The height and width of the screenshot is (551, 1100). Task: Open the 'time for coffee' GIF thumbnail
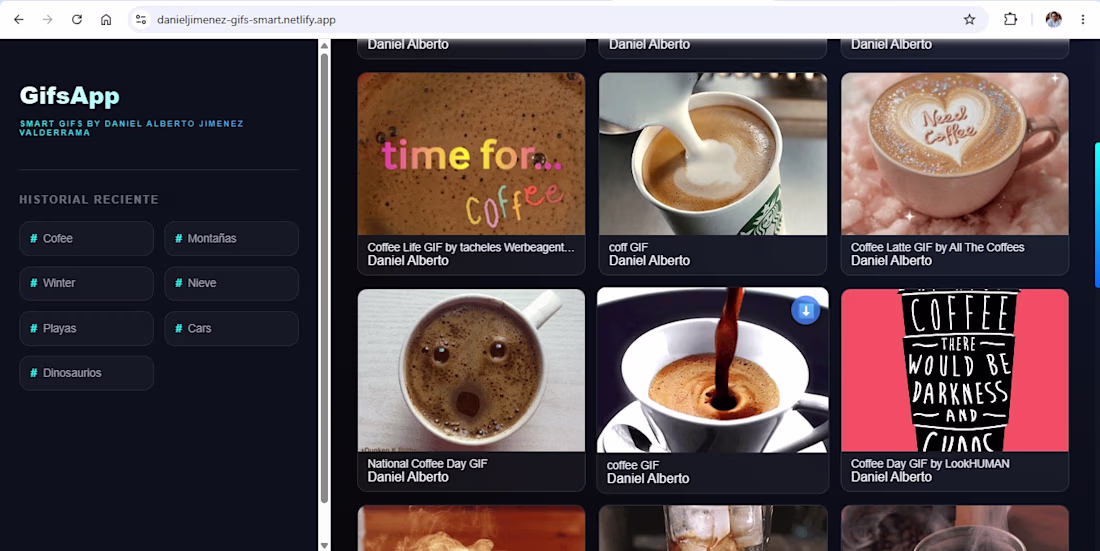471,154
